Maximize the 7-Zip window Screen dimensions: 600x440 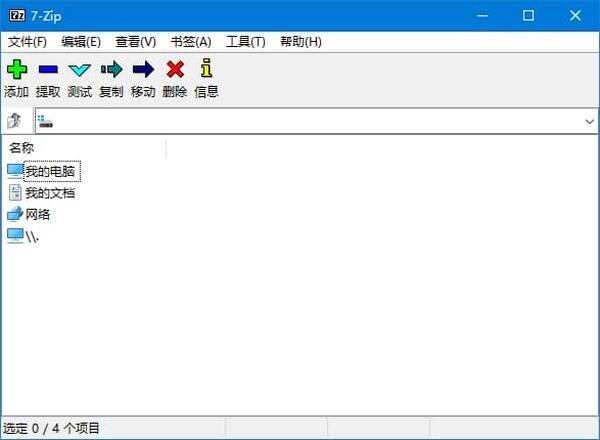[x=528, y=15]
